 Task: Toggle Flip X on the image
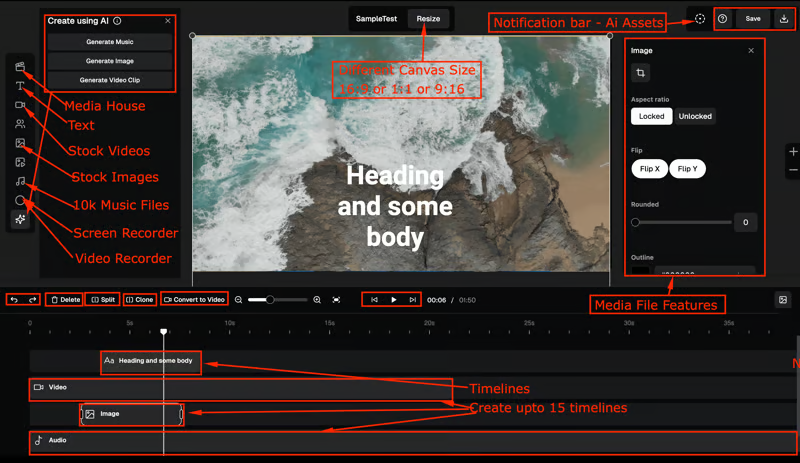(x=649, y=169)
